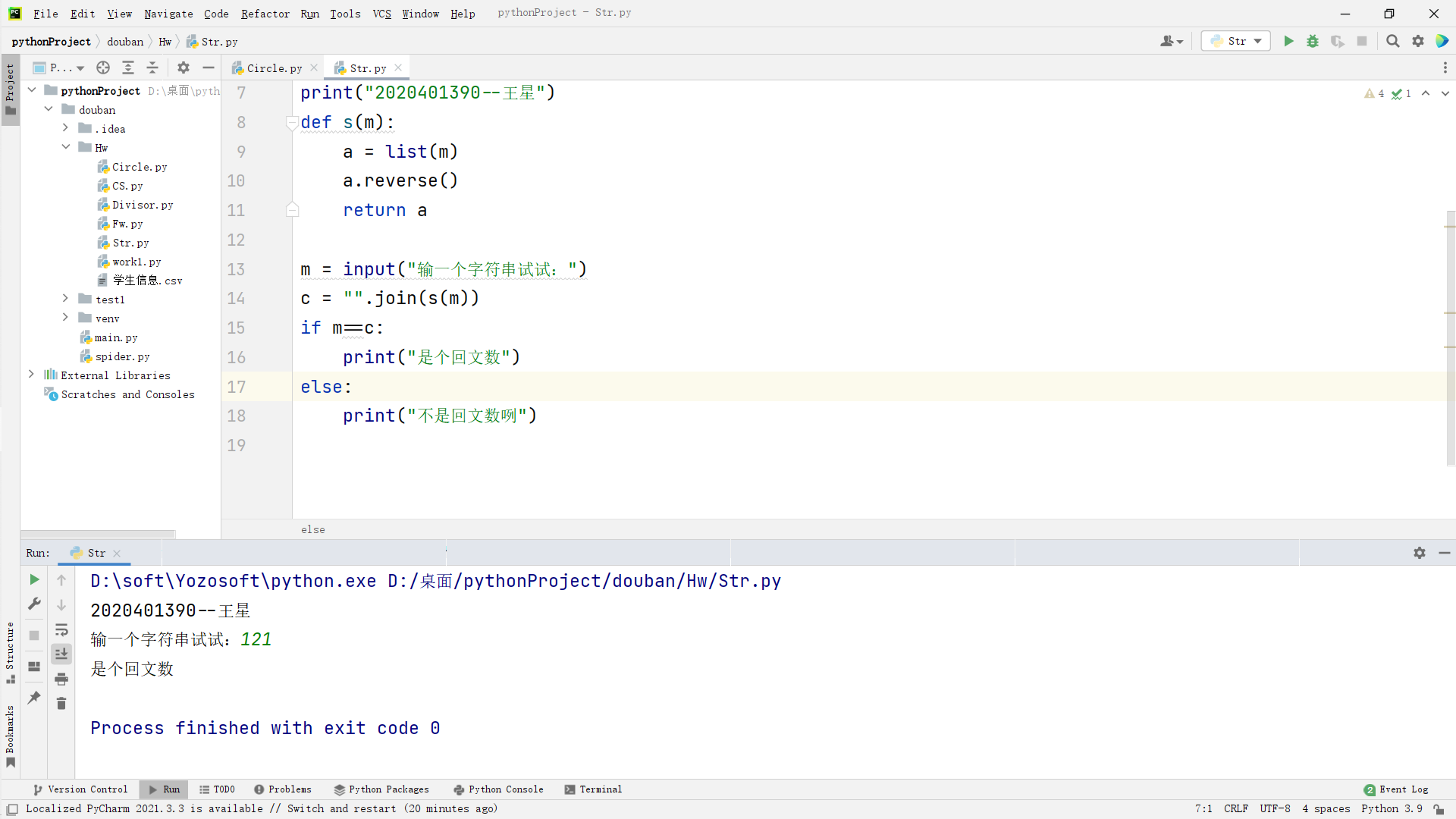Collapse all in Project panel
1456x819 pixels.
[x=152, y=68]
